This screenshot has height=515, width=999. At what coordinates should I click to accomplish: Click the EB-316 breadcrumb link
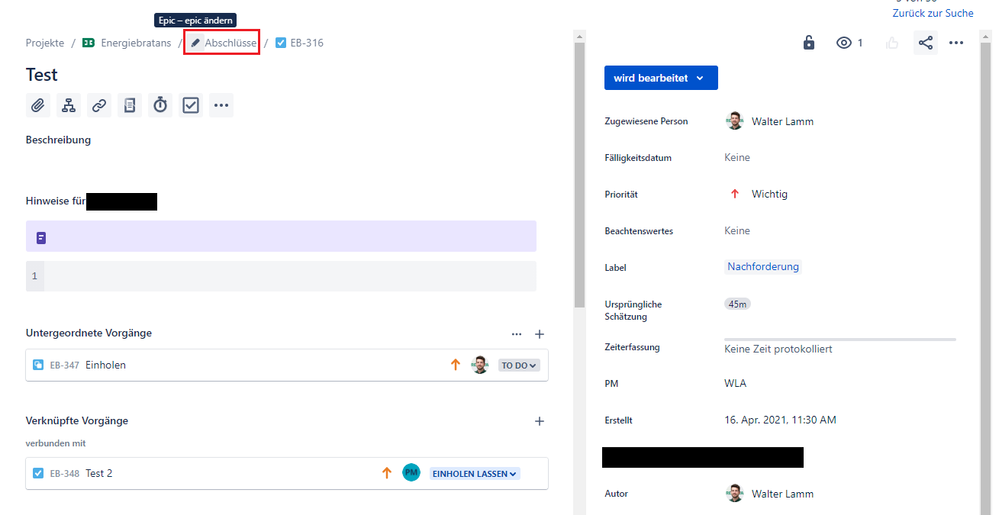click(306, 43)
